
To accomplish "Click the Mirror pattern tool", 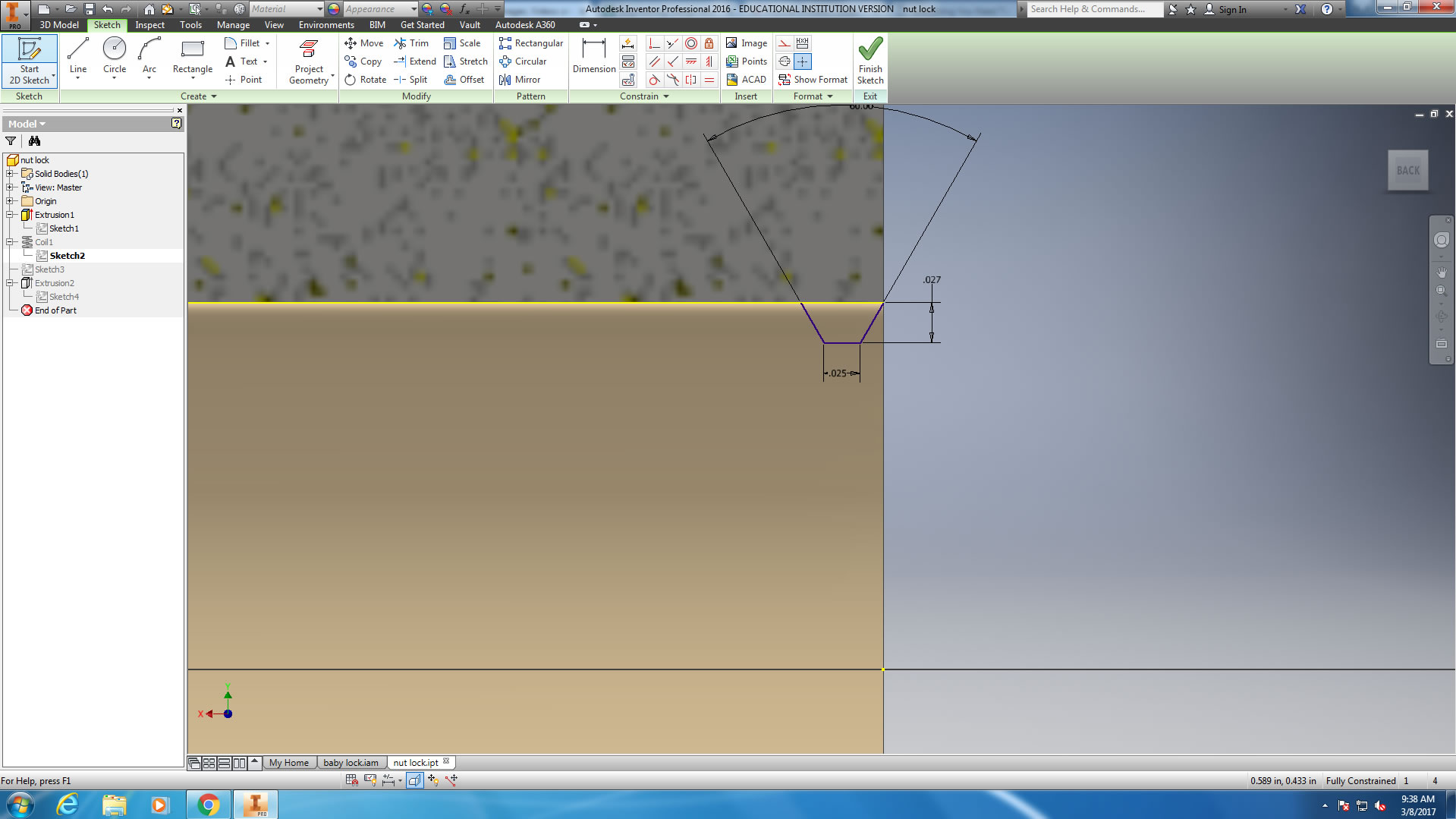I will [x=520, y=80].
